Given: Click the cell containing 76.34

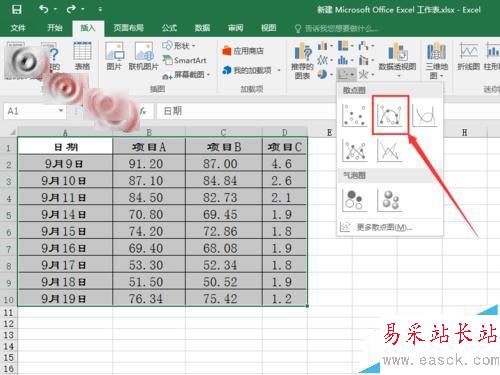Looking at the screenshot, I should (149, 299).
